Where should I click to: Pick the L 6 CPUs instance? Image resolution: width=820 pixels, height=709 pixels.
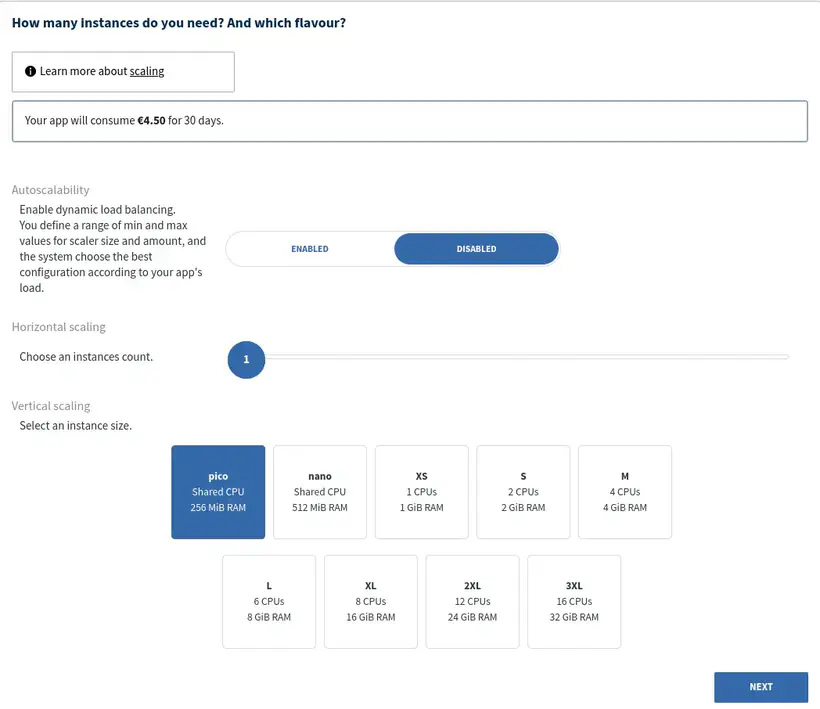pos(269,602)
